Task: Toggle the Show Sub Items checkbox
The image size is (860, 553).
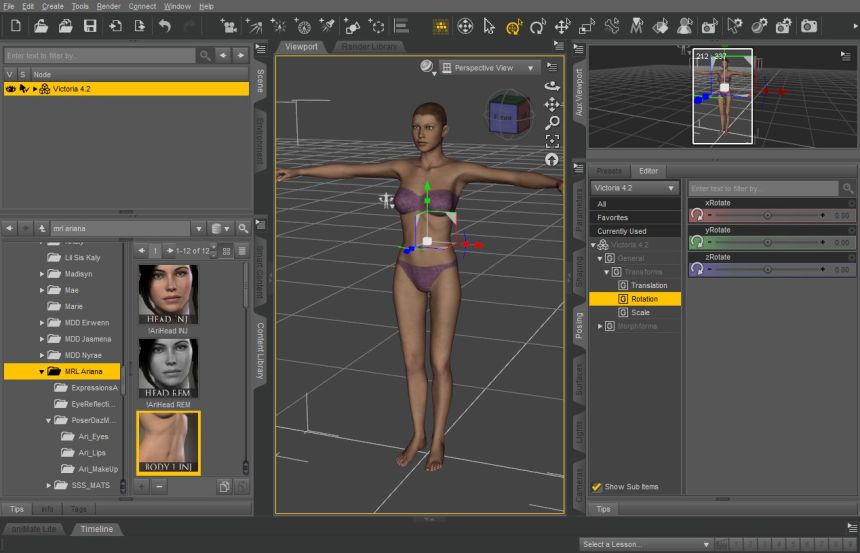Action: (x=597, y=487)
